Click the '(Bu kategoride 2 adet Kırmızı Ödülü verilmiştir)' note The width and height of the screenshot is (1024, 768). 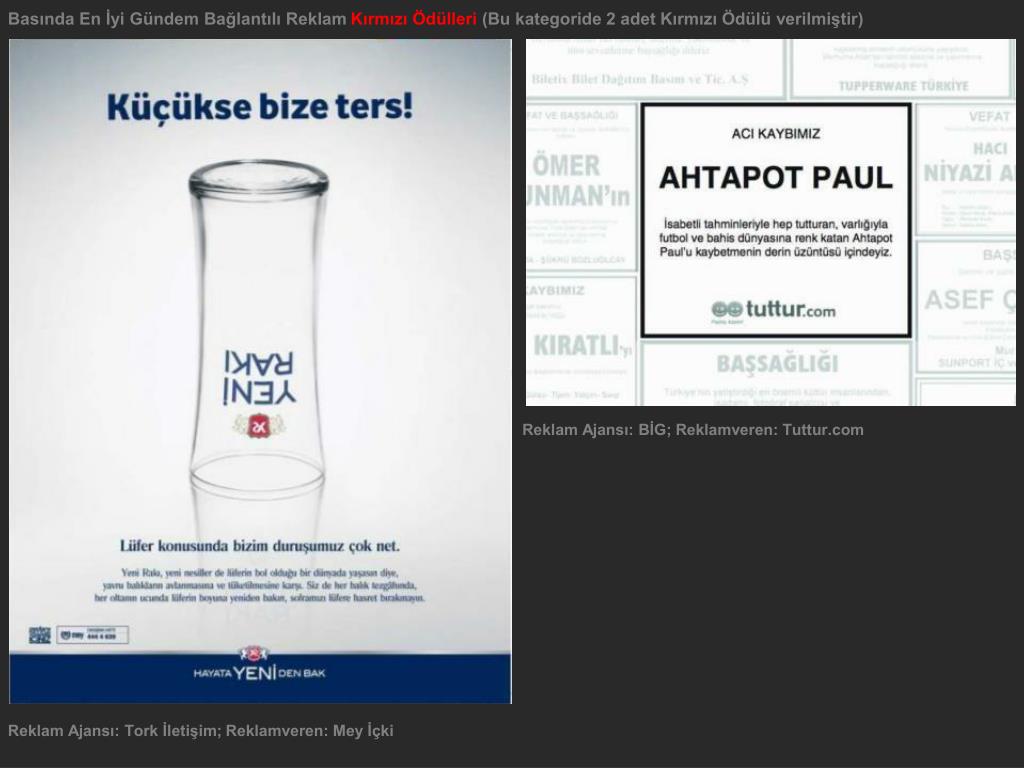pos(672,19)
